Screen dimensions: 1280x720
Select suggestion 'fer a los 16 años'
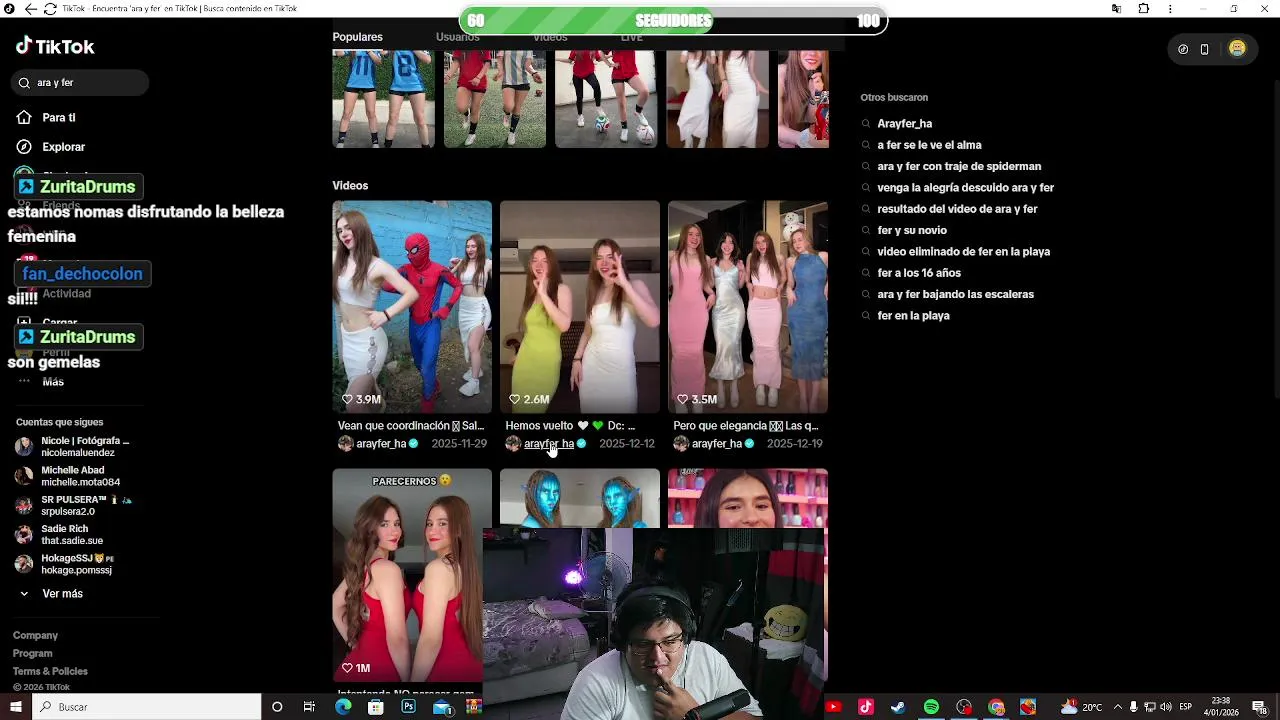[919, 273]
